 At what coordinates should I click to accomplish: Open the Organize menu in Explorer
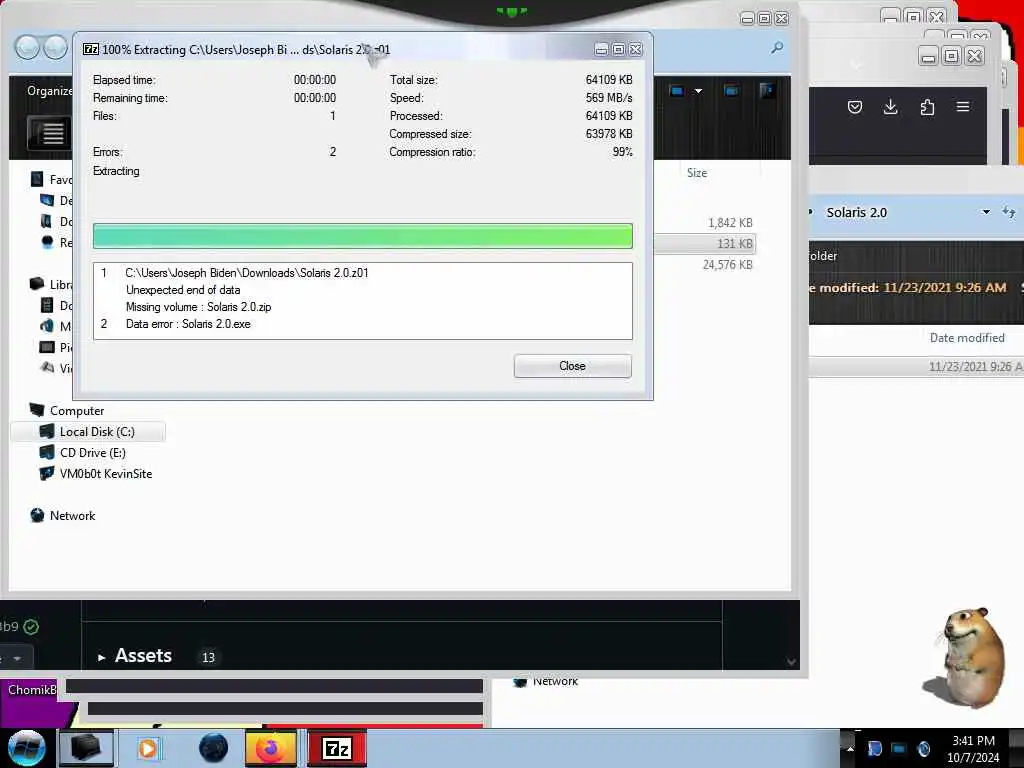[x=49, y=91]
